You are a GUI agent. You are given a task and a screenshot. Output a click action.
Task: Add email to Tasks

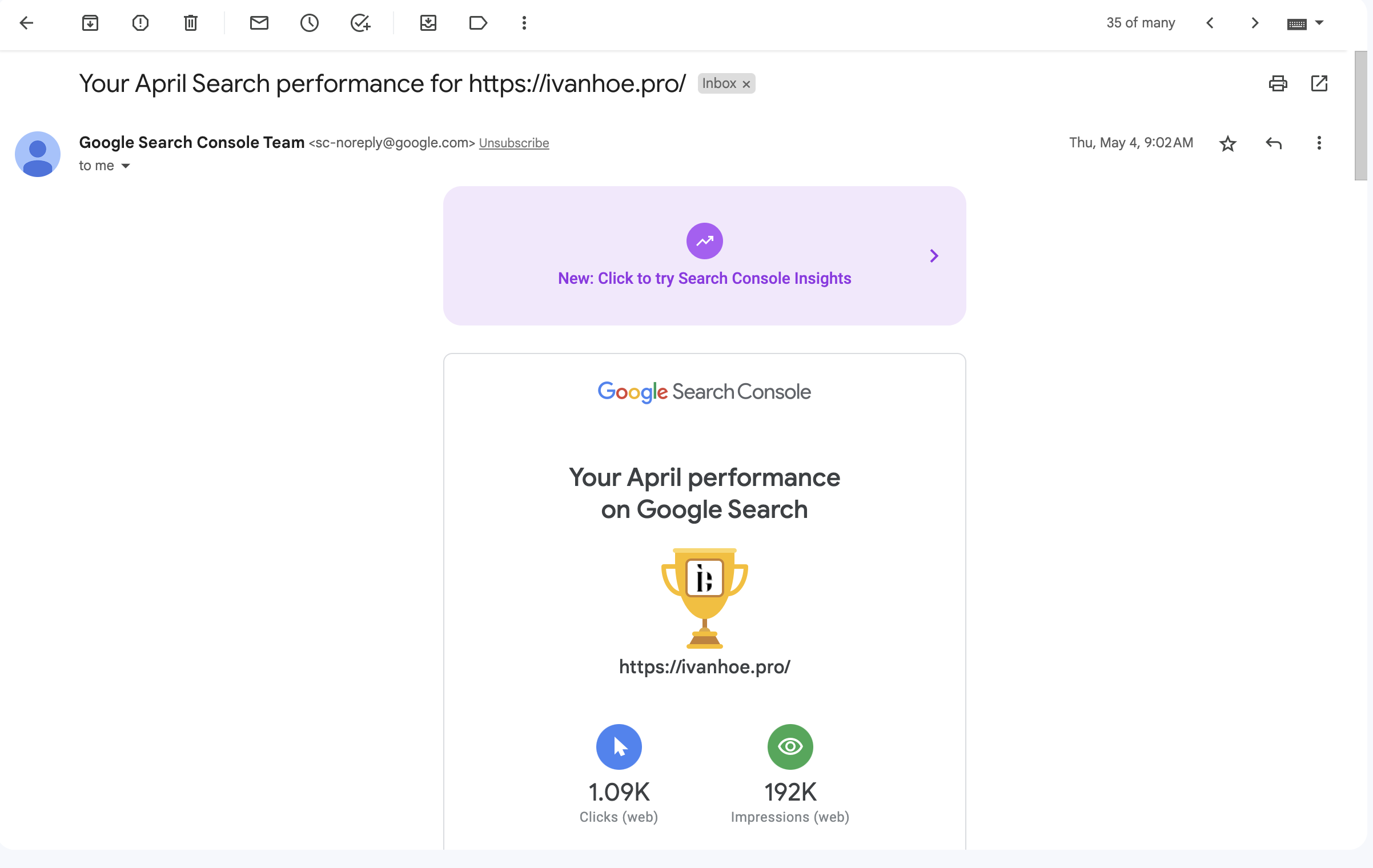click(360, 23)
